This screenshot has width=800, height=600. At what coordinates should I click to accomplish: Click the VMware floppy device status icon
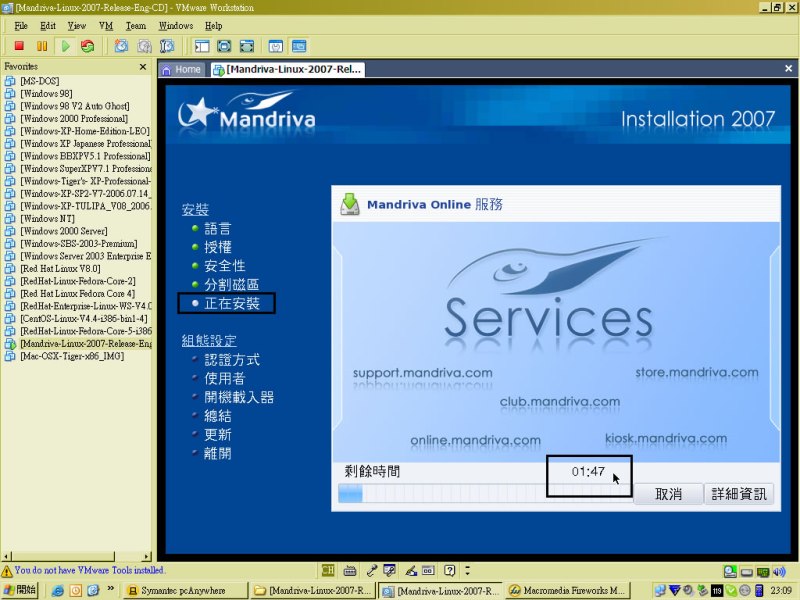pyautogui.click(x=747, y=572)
